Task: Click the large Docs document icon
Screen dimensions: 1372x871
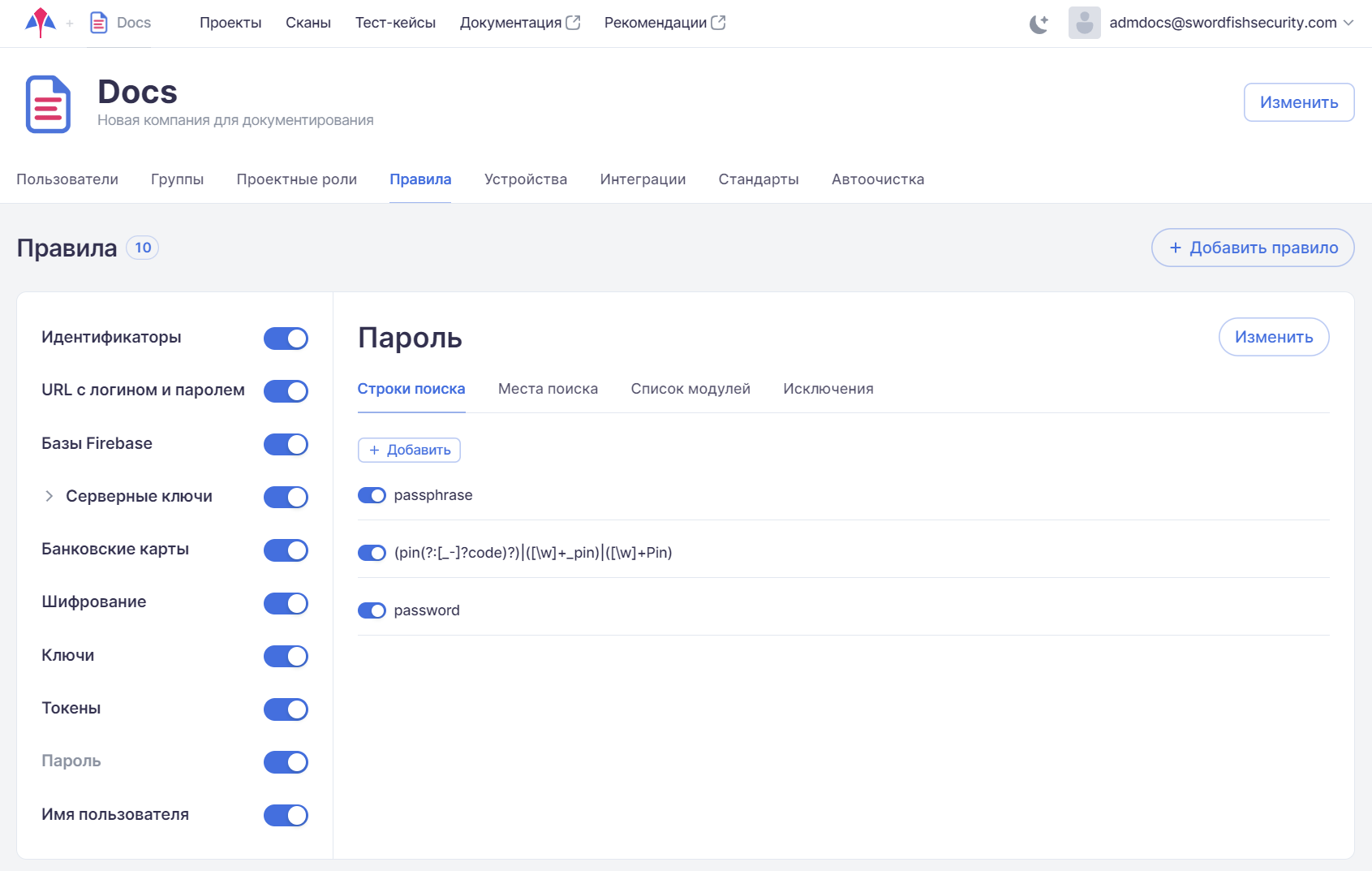Action: [48, 104]
